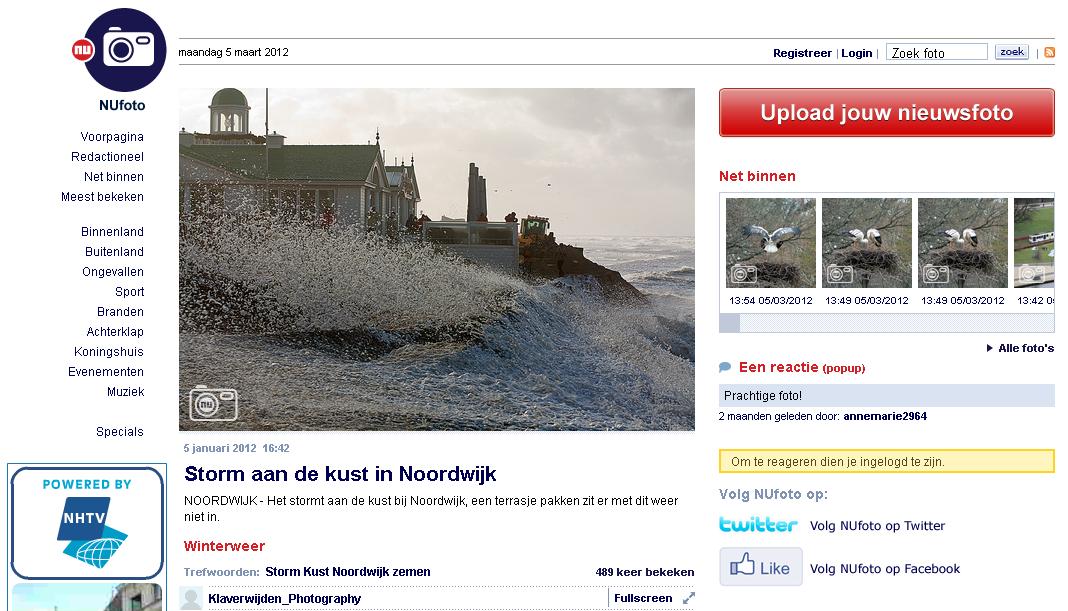Image resolution: width=1068 pixels, height=611 pixels.
Task: Click Upload jouw nieuwsfoto button
Action: 886,112
